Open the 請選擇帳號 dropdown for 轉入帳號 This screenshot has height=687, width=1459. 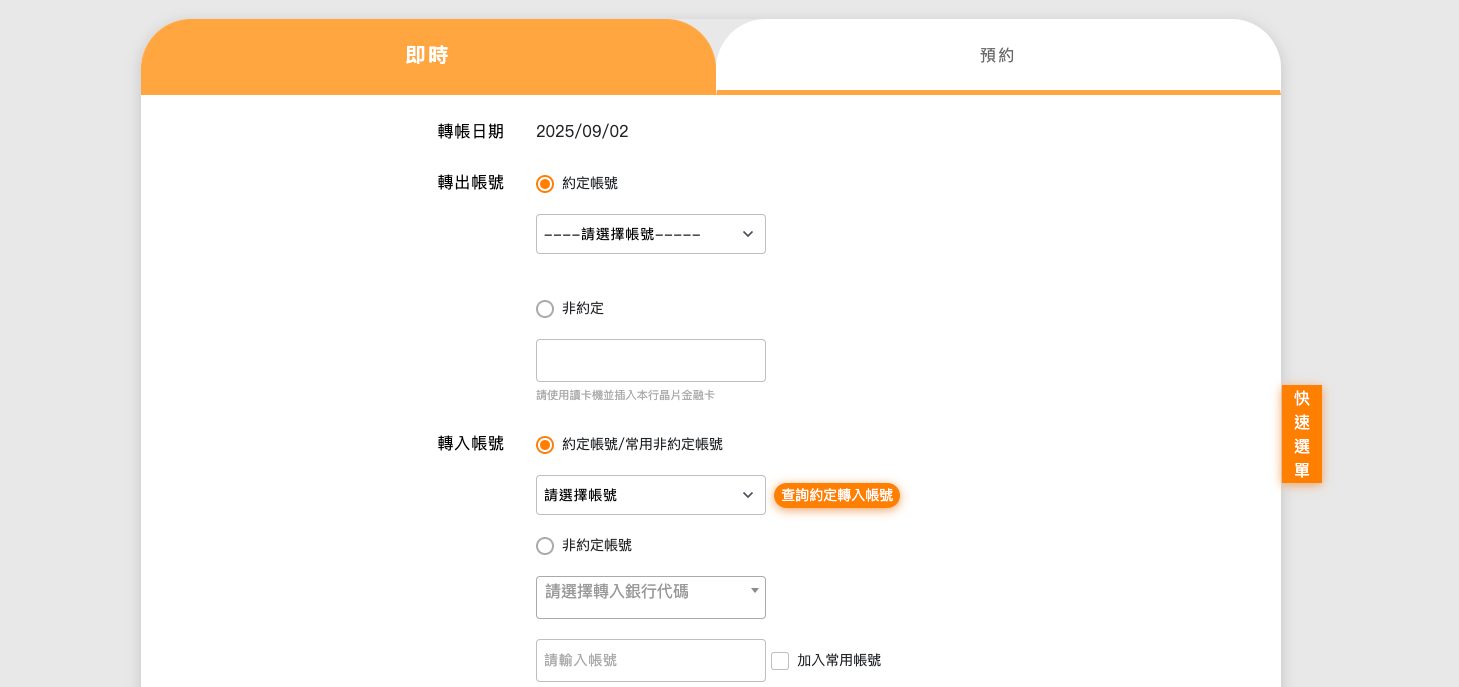640,495
